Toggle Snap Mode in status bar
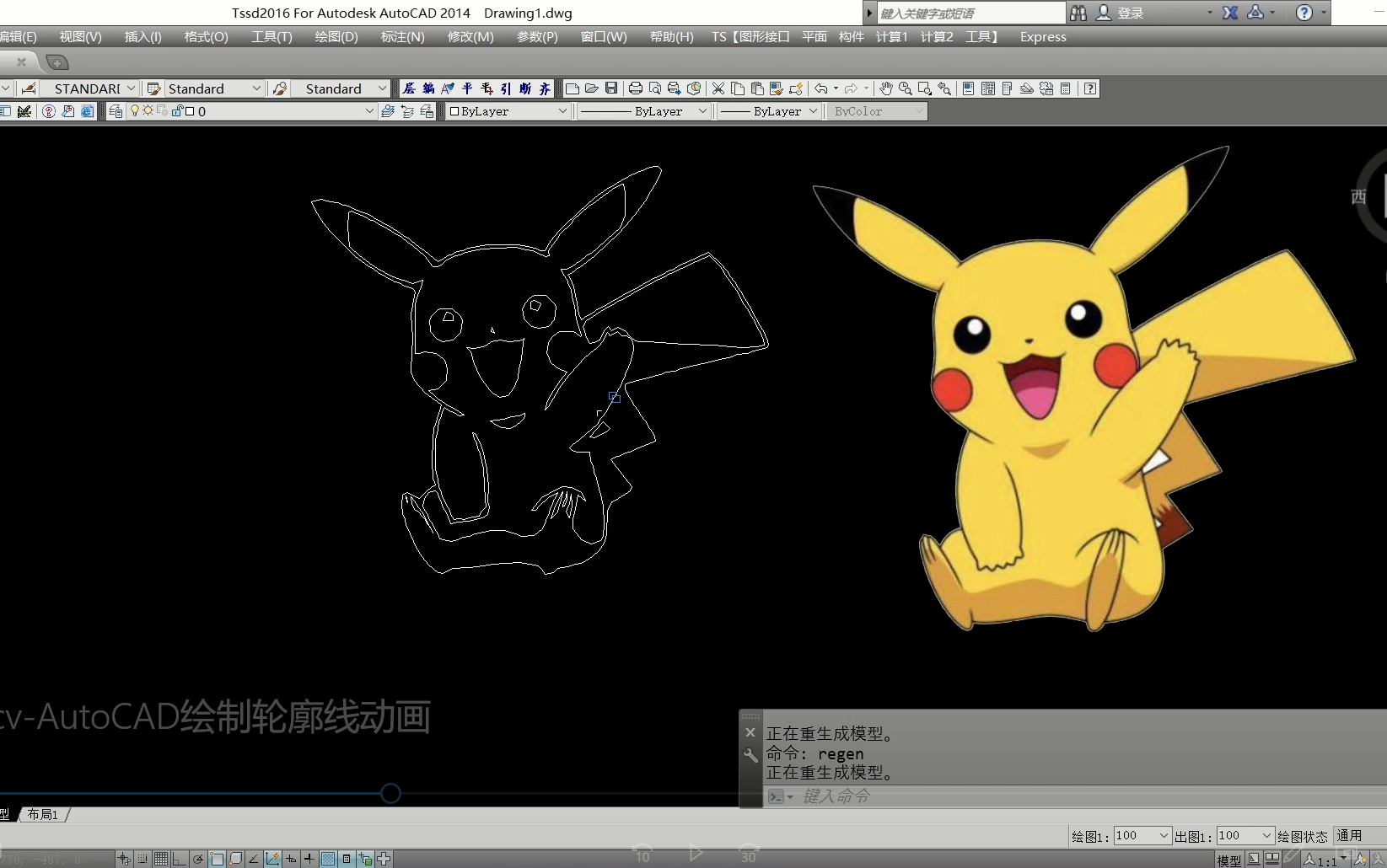Screen dimensions: 1387x868 (142, 859)
